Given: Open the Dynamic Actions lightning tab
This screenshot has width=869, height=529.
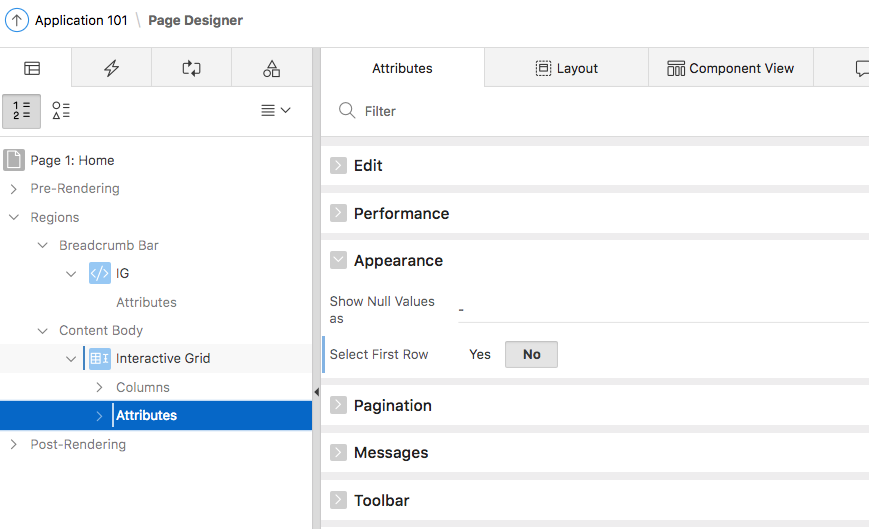Looking at the screenshot, I should 112,68.
